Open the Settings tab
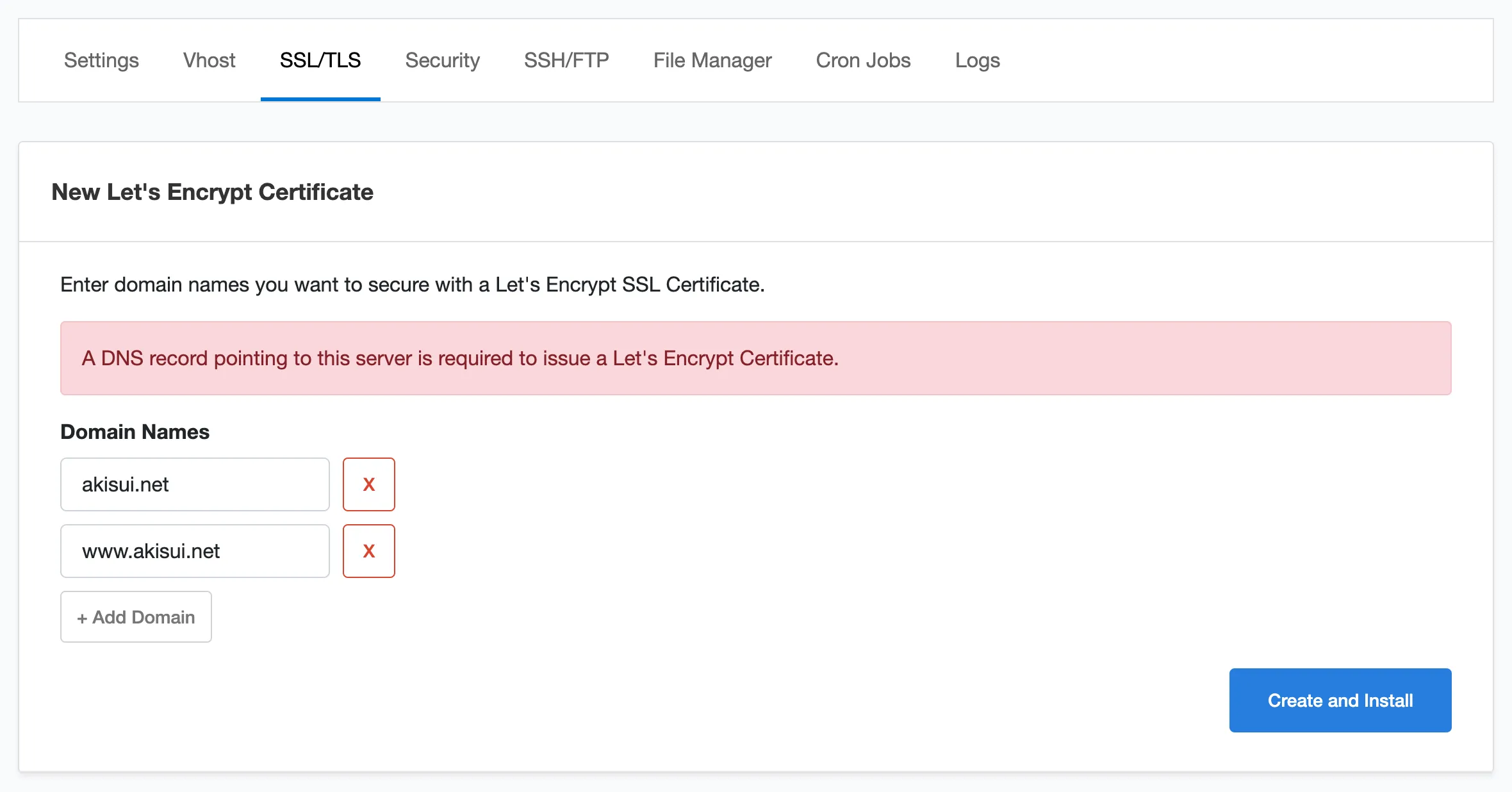The height and width of the screenshot is (792, 1512). pos(101,60)
